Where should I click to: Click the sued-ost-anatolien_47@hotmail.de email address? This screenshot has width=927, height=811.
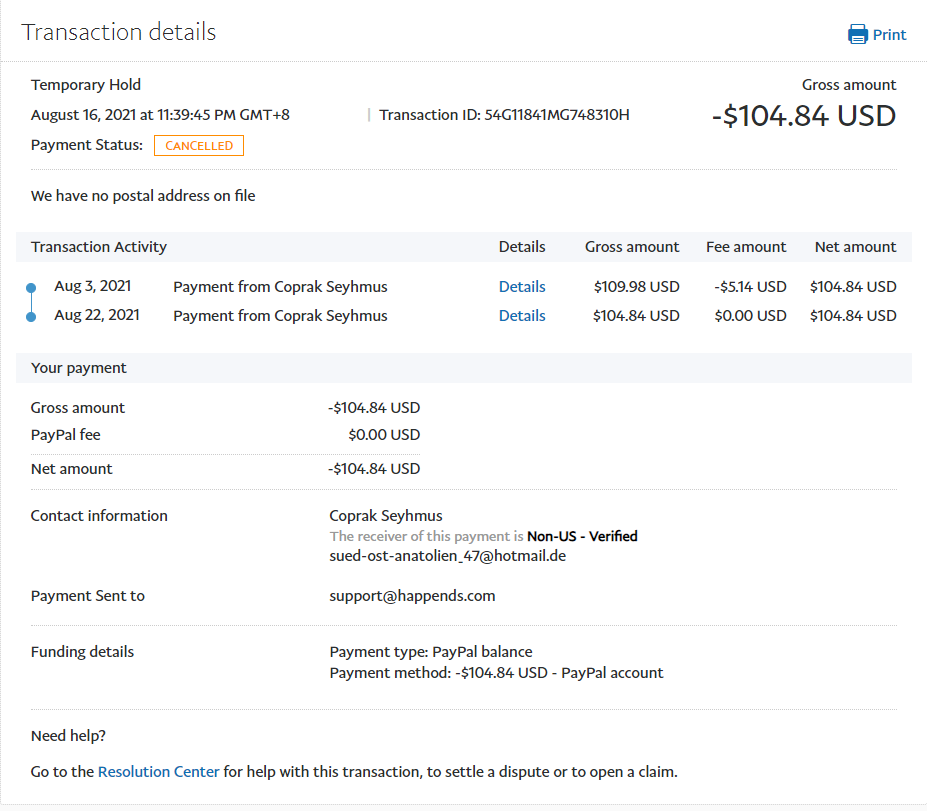[x=448, y=556]
